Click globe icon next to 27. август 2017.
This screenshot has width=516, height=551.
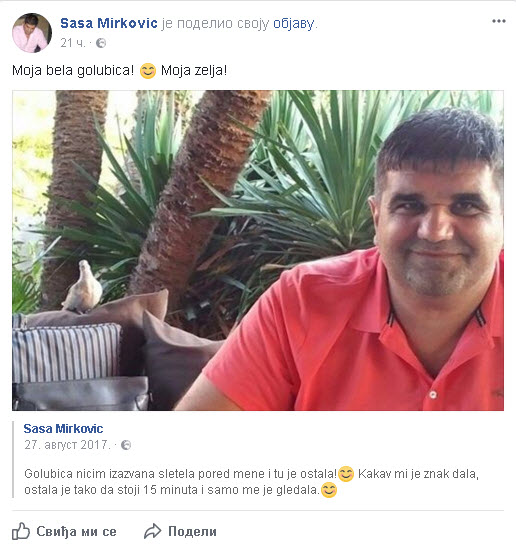tap(126, 445)
